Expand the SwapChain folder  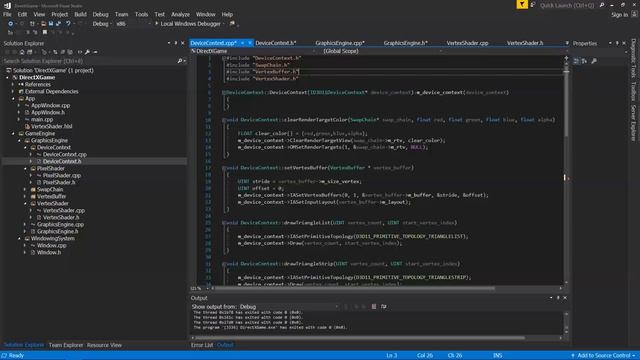tap(25, 189)
